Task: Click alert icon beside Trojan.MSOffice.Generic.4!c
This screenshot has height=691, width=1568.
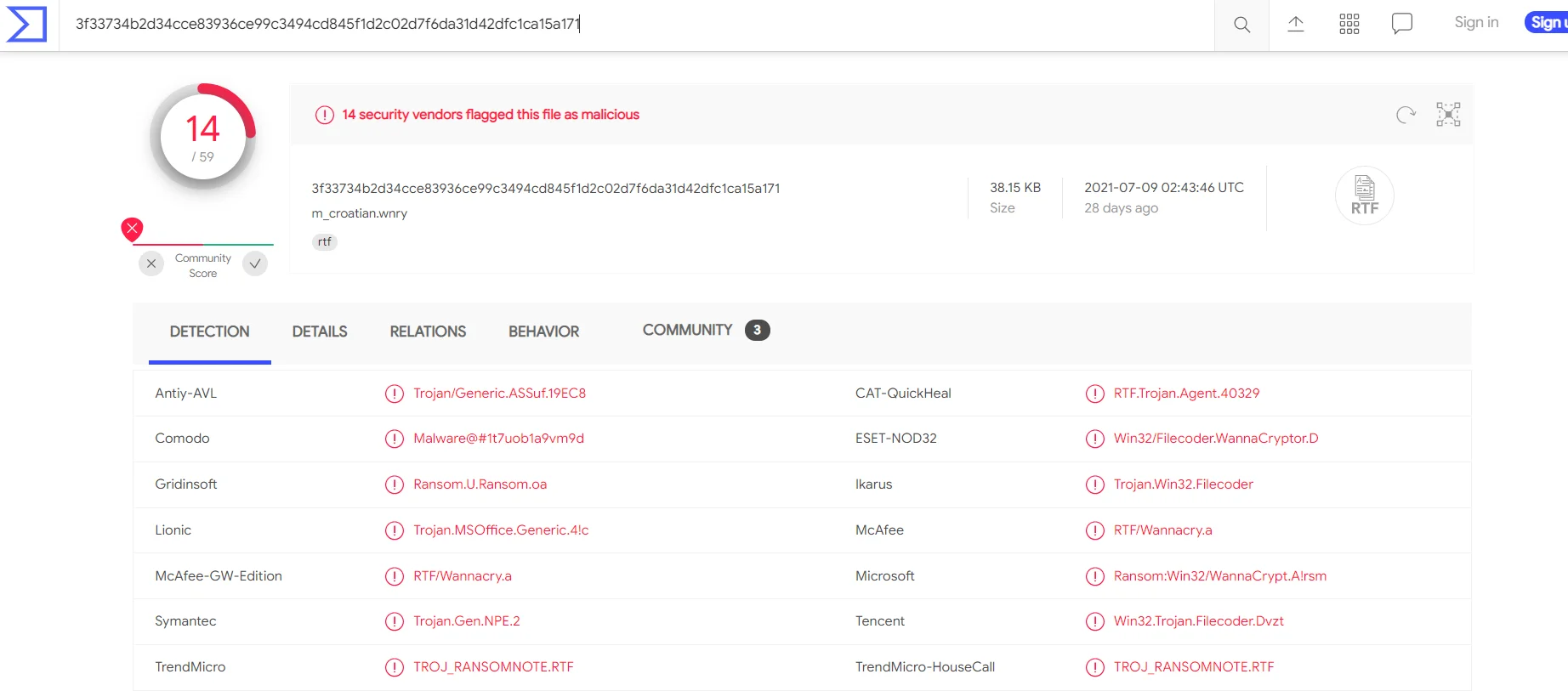Action: 395,530
